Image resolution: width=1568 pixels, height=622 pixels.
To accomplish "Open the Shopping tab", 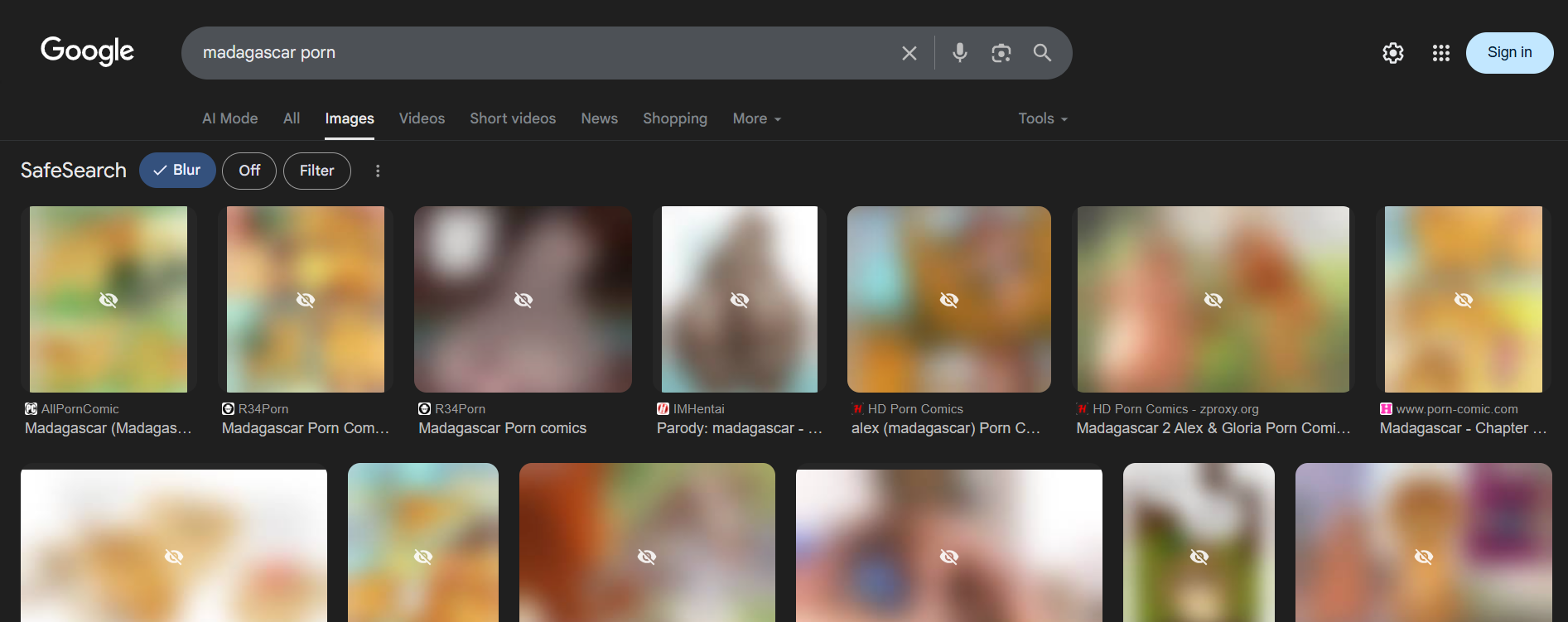I will click(675, 118).
